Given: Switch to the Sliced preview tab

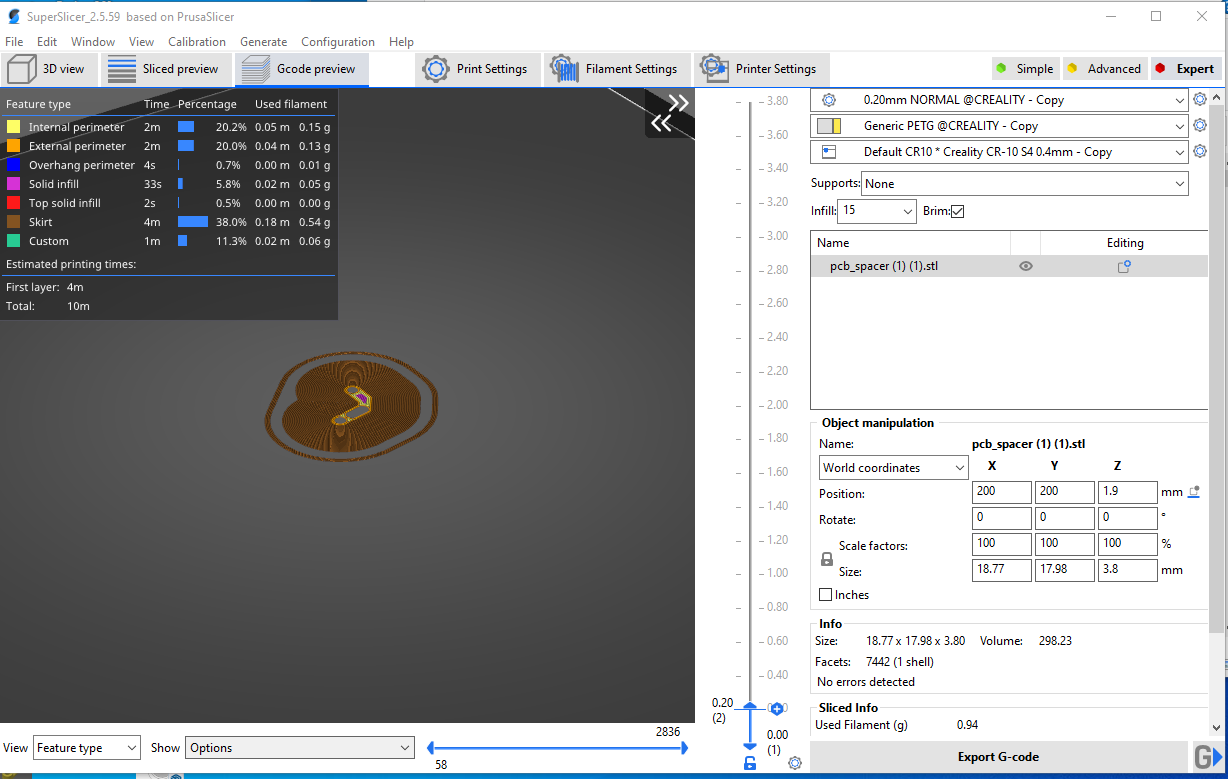Looking at the screenshot, I should click(x=167, y=69).
